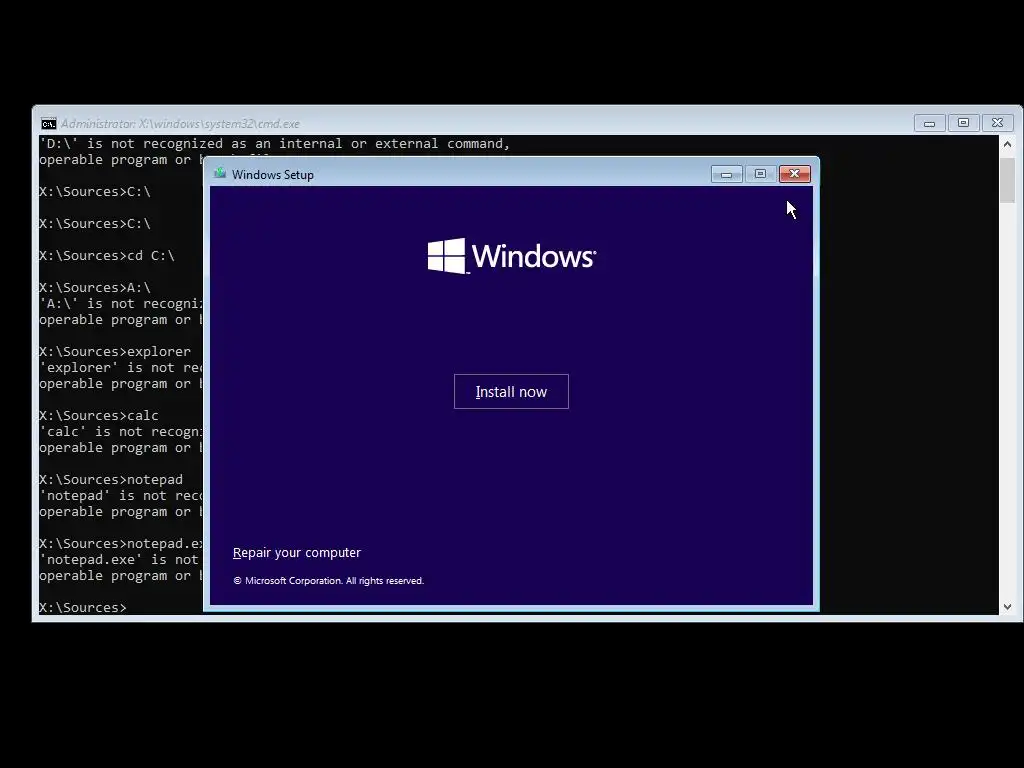Click the 'X:\Sources>cd C:\' line in cmd

pos(106,255)
